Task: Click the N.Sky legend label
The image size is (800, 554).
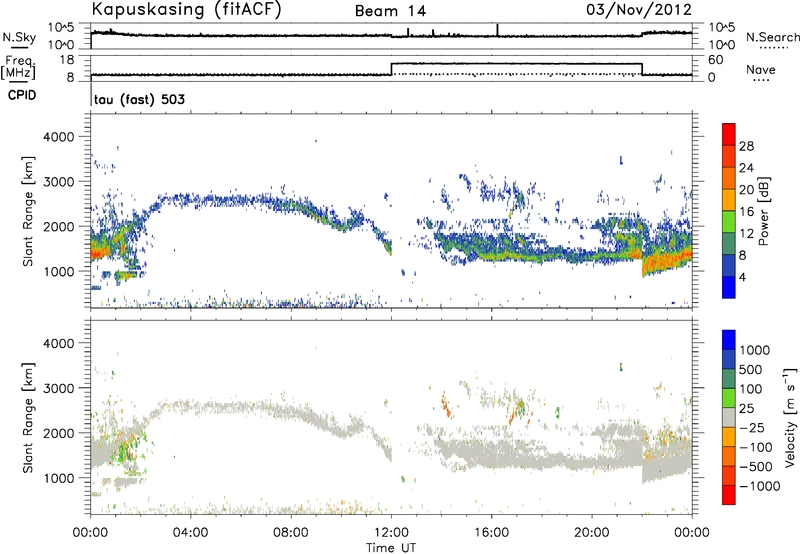Action: [19, 38]
